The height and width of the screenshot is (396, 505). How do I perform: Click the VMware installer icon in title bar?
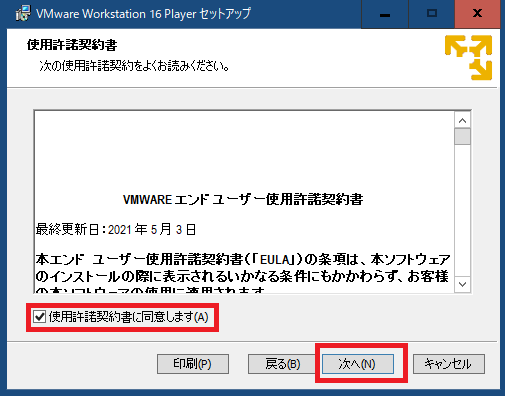click(23, 13)
